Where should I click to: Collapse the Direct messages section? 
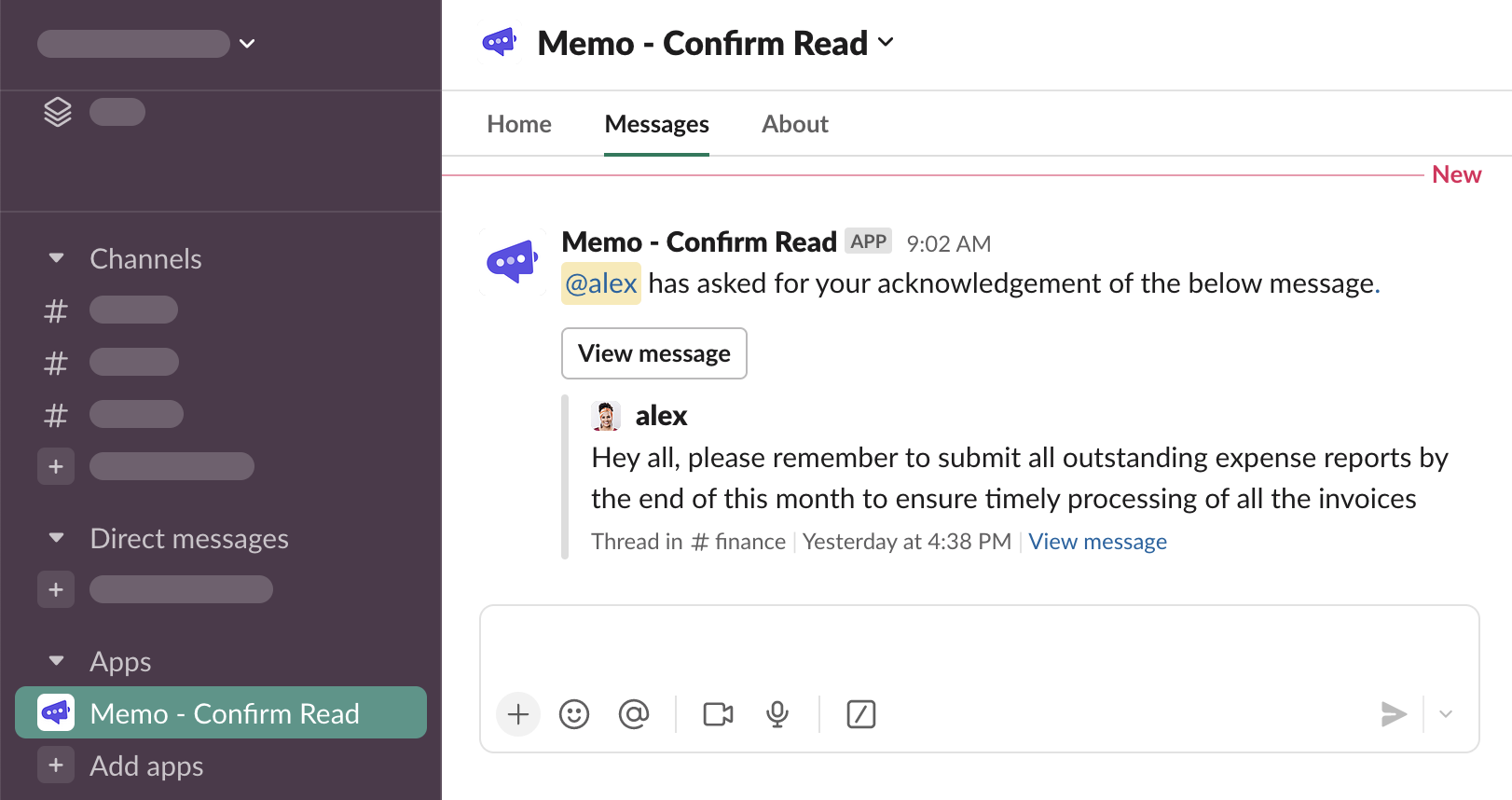(57, 538)
